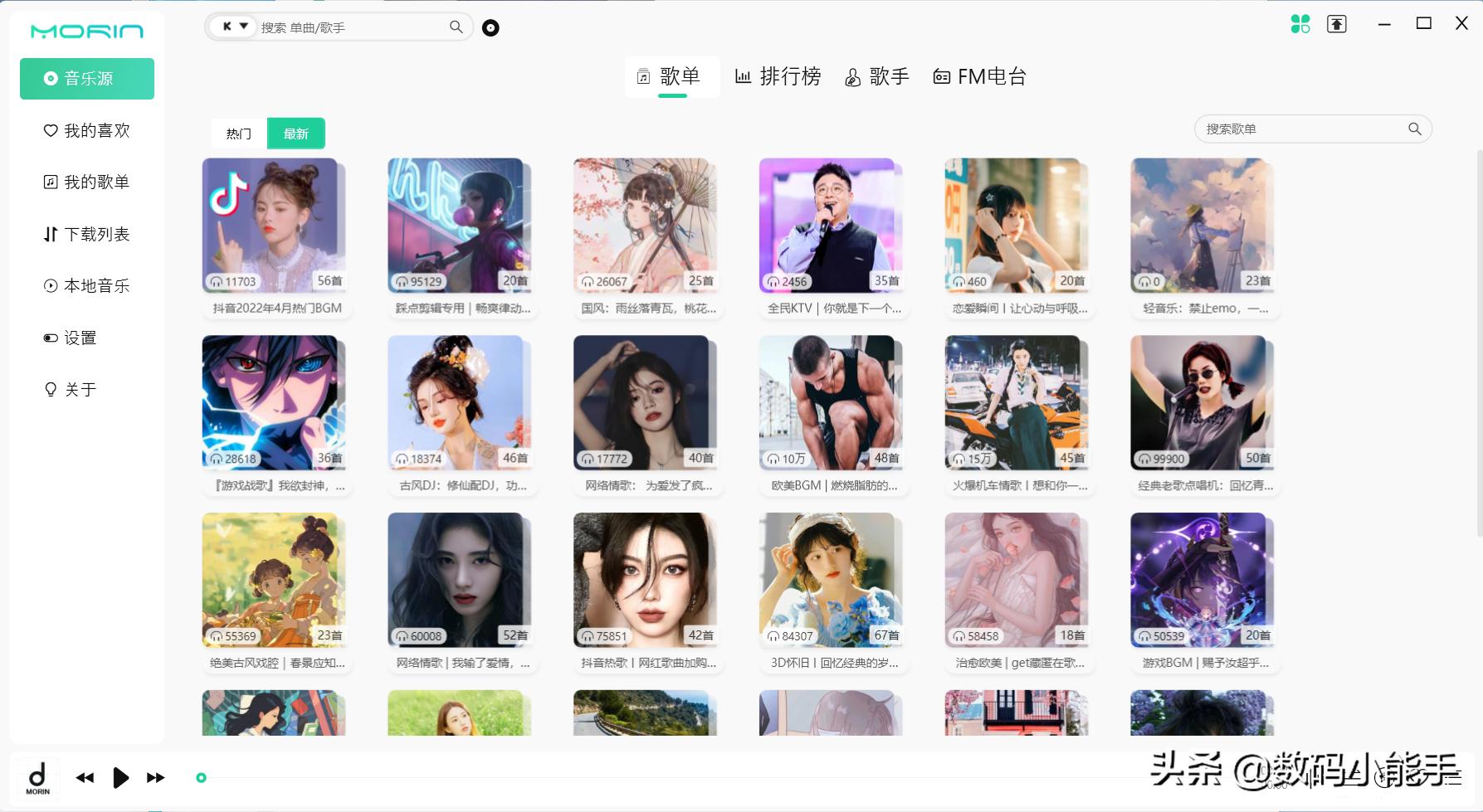Switch to the 排行榜 rankings tab
Image resolution: width=1483 pixels, height=812 pixels.
point(778,76)
